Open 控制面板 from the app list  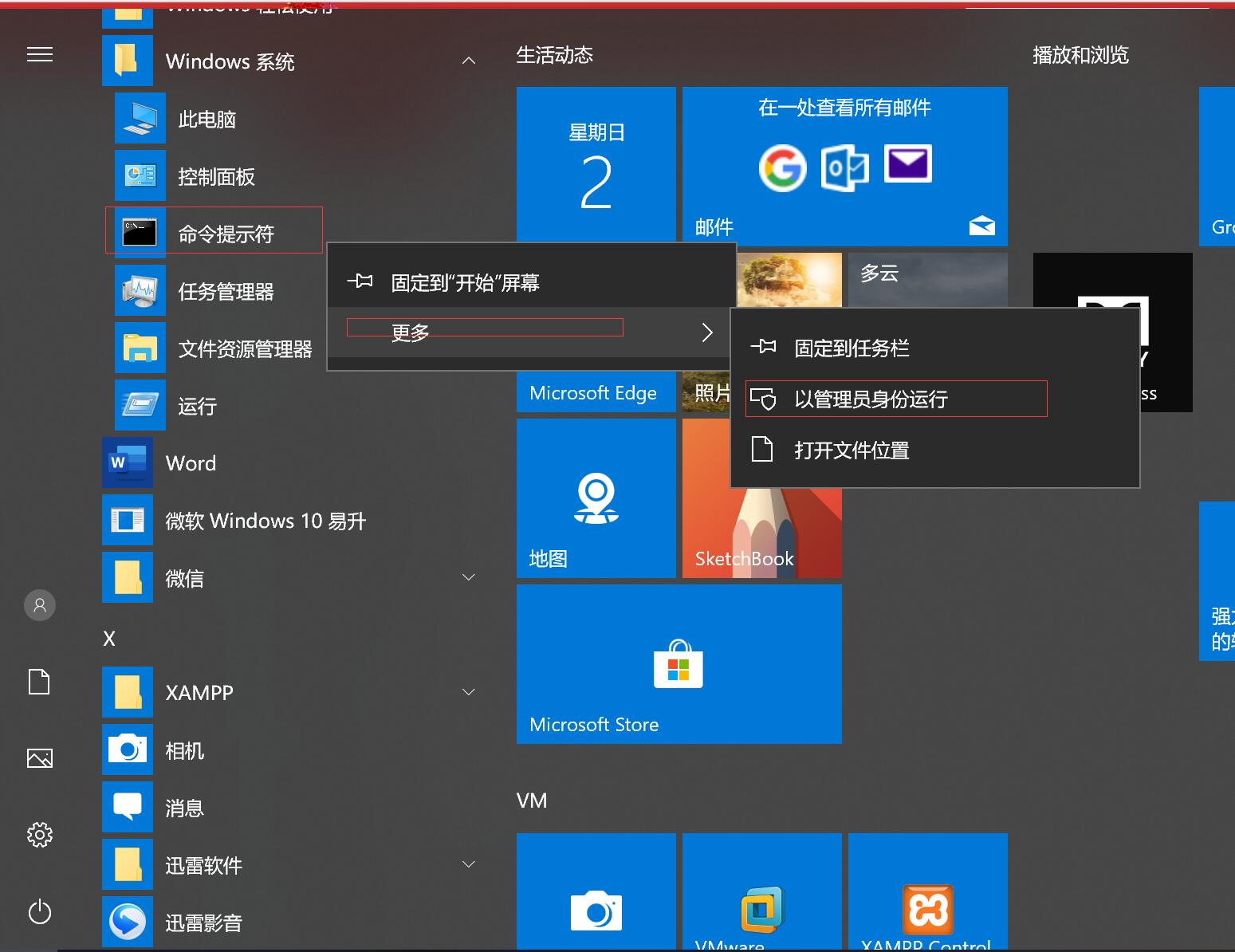(x=295, y=176)
